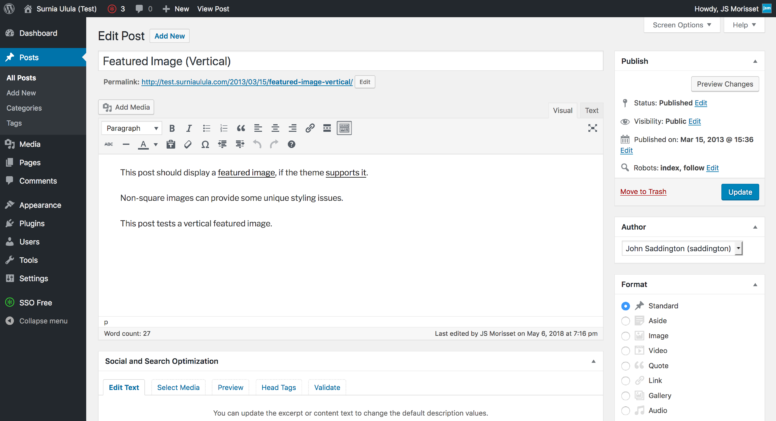
Task: Select the Audio post format
Action: [x=626, y=411]
